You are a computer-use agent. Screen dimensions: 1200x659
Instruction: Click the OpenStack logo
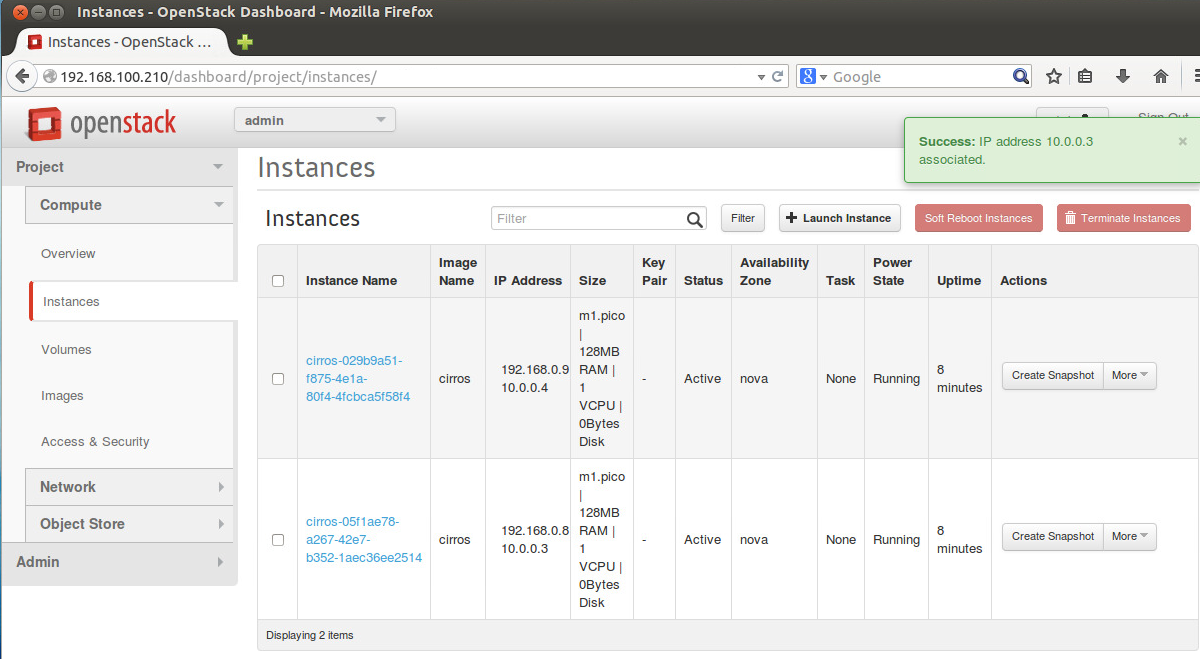100,124
